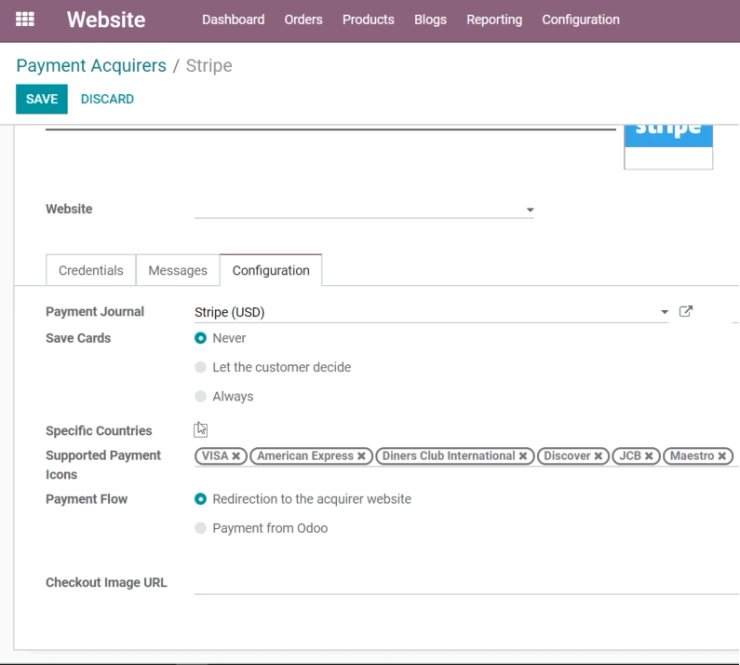The height and width of the screenshot is (665, 740).
Task: Click the Specific Countries label
Action: [x=99, y=431]
